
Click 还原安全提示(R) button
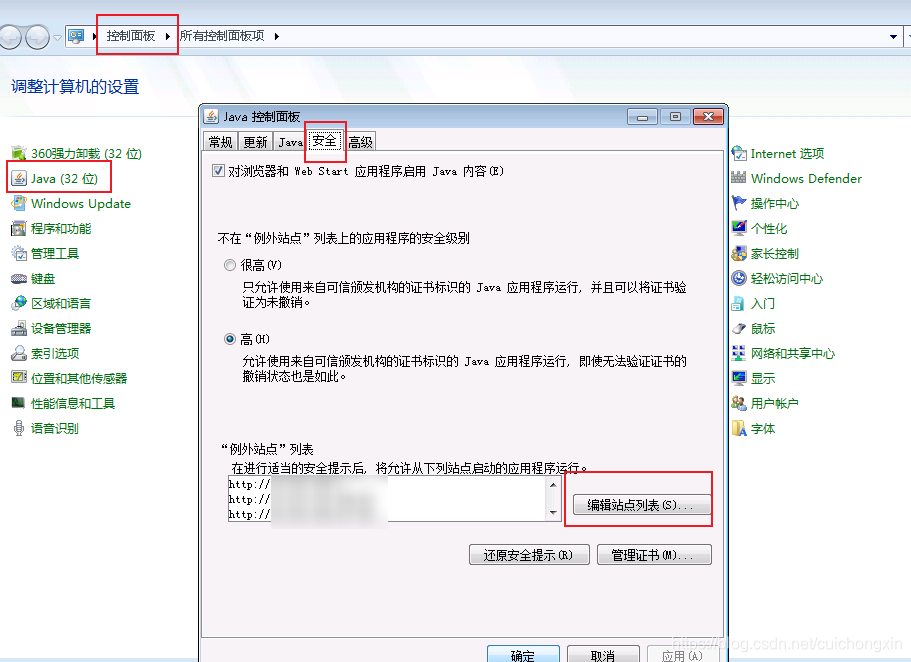pos(529,554)
